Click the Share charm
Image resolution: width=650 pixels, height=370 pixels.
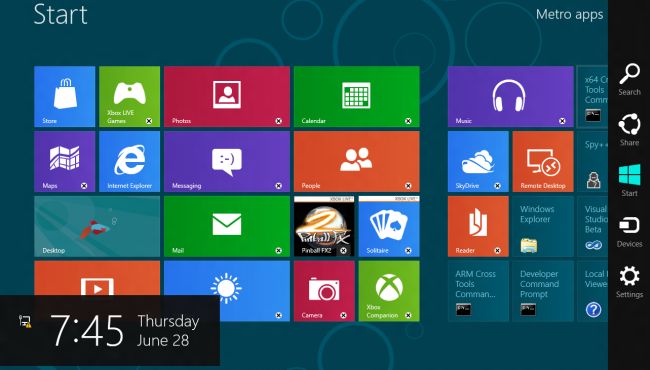pos(629,130)
